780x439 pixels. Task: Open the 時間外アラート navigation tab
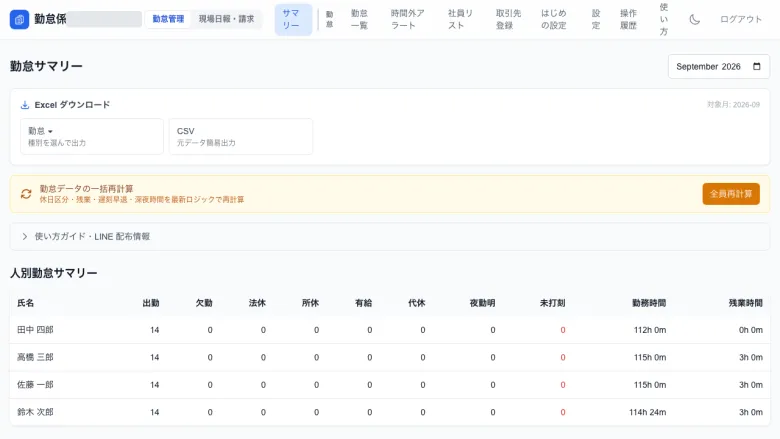coord(407,19)
